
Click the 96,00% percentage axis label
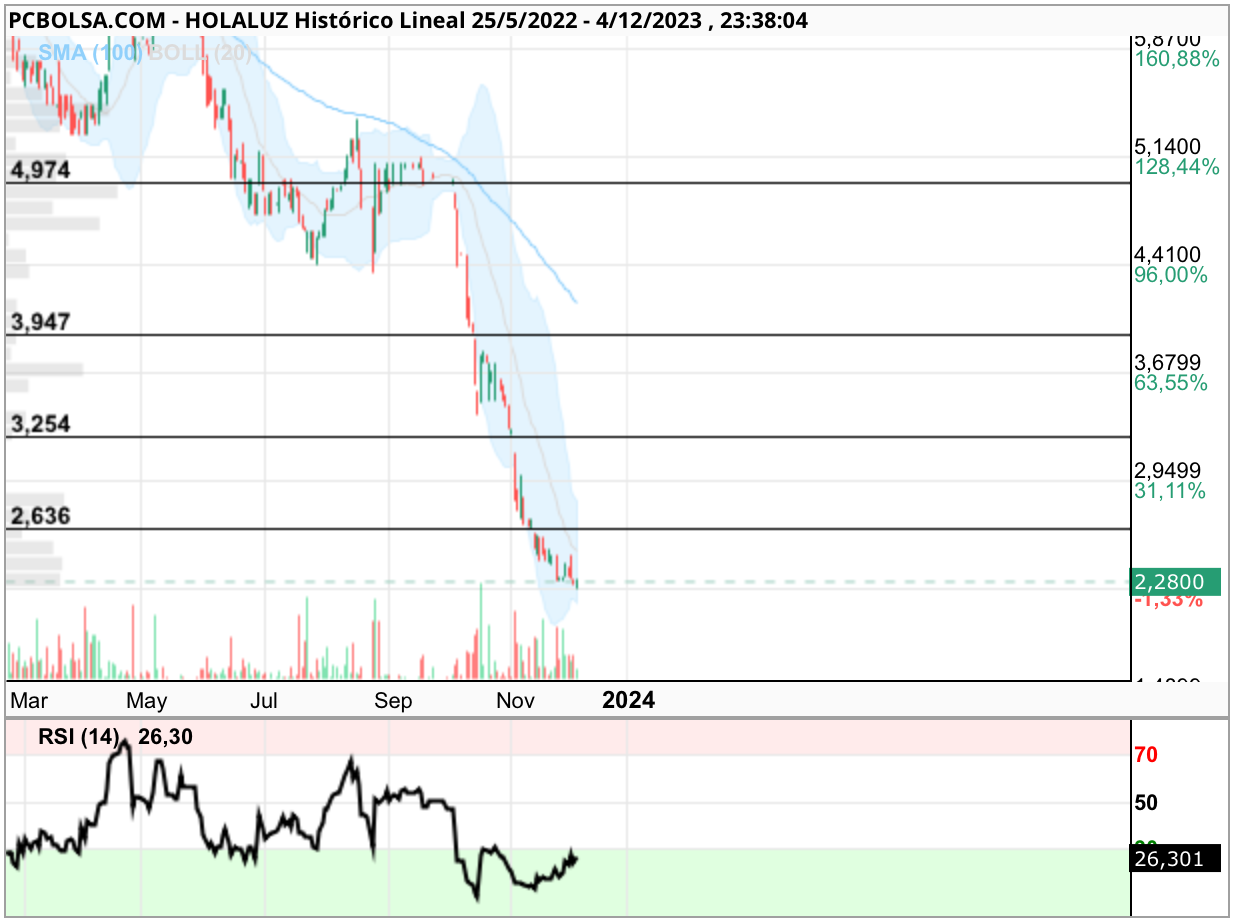click(1171, 274)
